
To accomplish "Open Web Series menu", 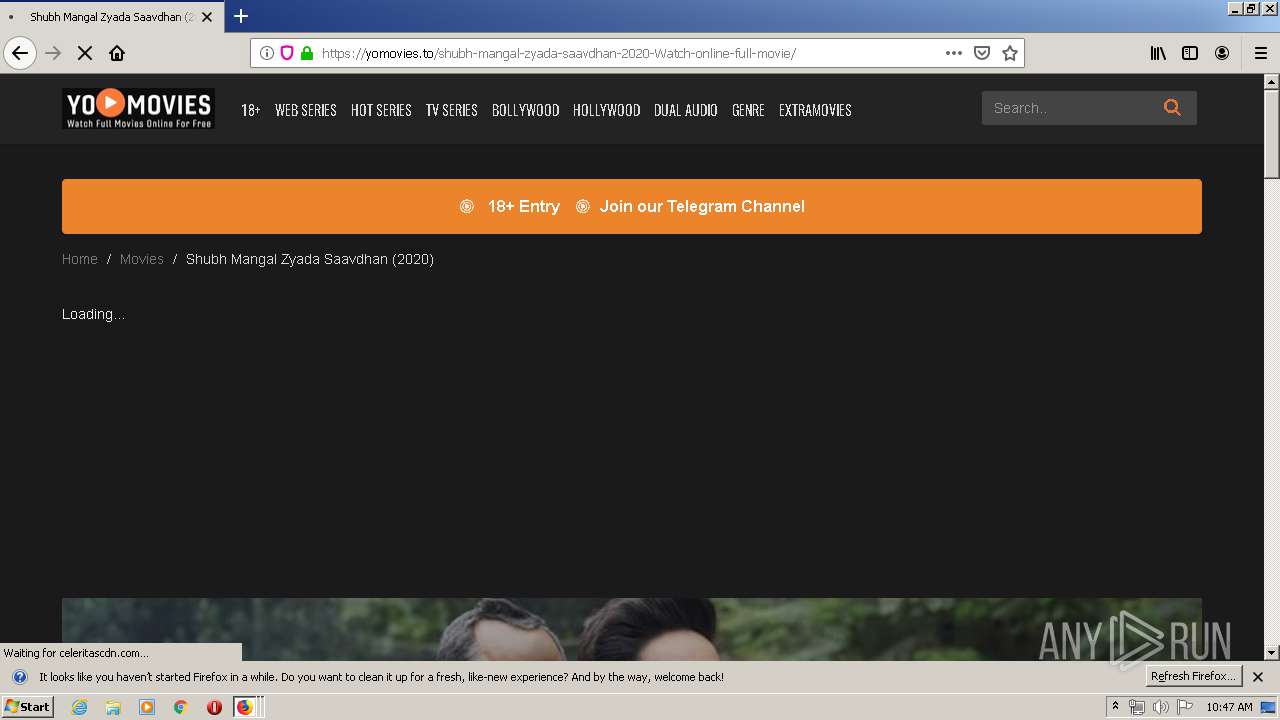I will pyautogui.click(x=306, y=110).
